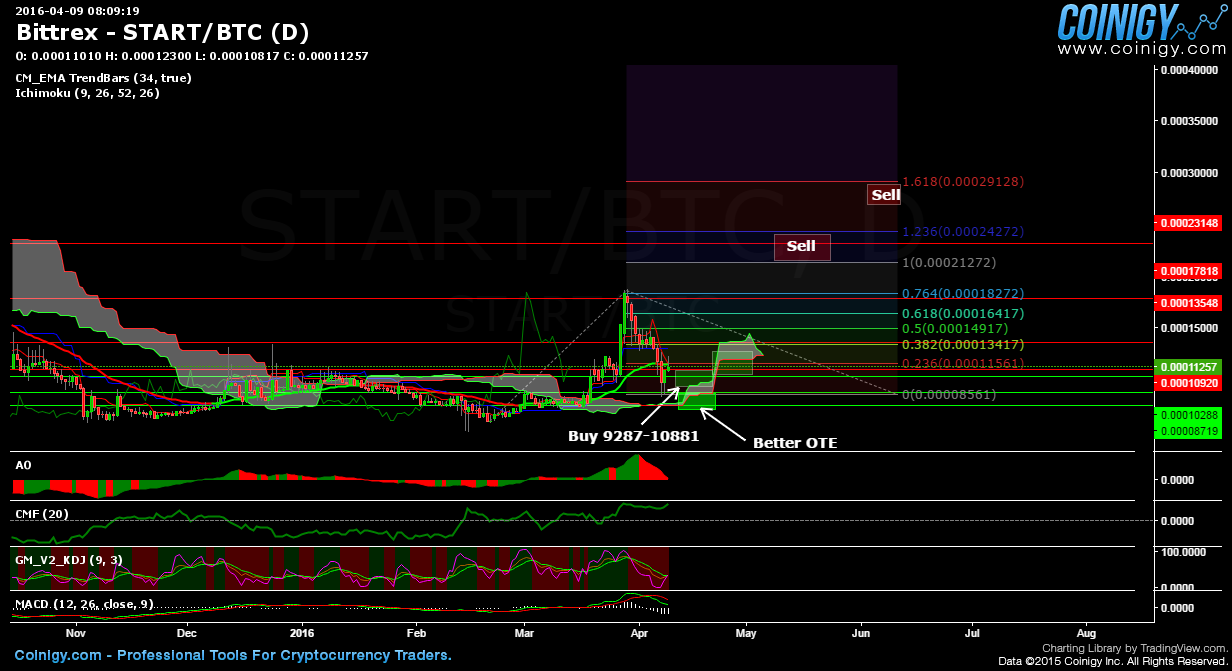1232x671 pixels.
Task: Click the green price tag 0.00010288
Action: pyautogui.click(x=1188, y=414)
